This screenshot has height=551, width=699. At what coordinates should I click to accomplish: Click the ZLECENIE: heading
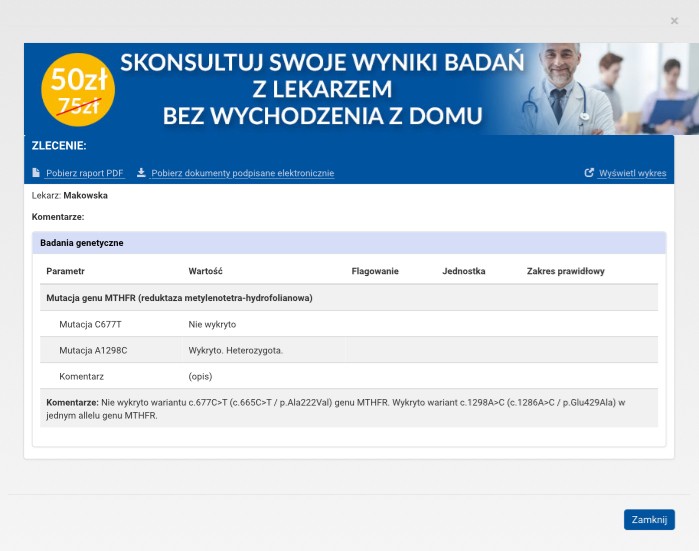point(59,145)
